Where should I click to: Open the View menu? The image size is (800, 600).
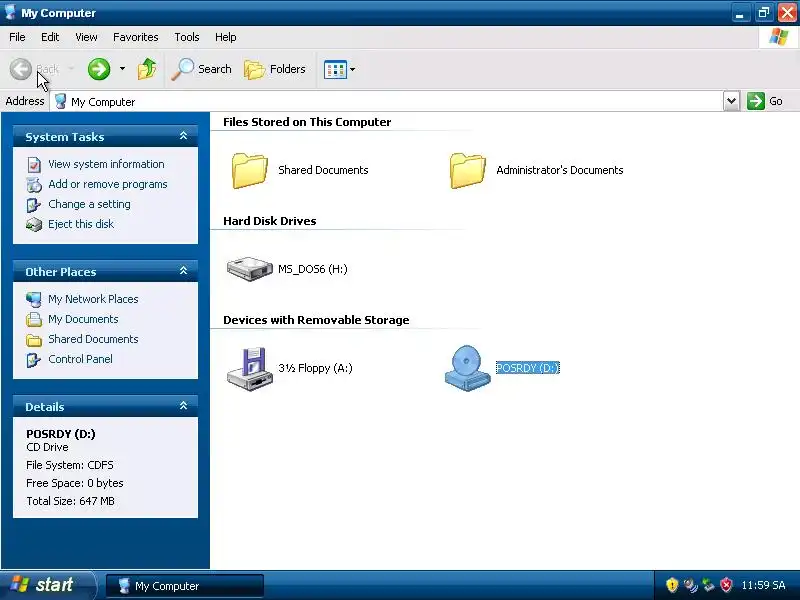click(86, 37)
